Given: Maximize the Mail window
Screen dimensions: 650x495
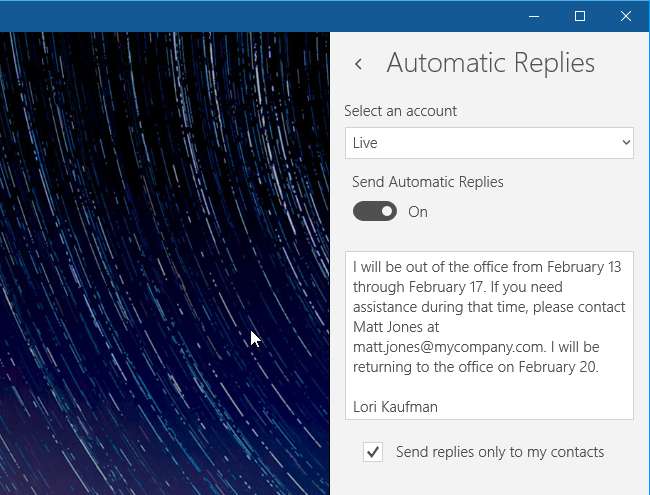Looking at the screenshot, I should pyautogui.click(x=580, y=16).
